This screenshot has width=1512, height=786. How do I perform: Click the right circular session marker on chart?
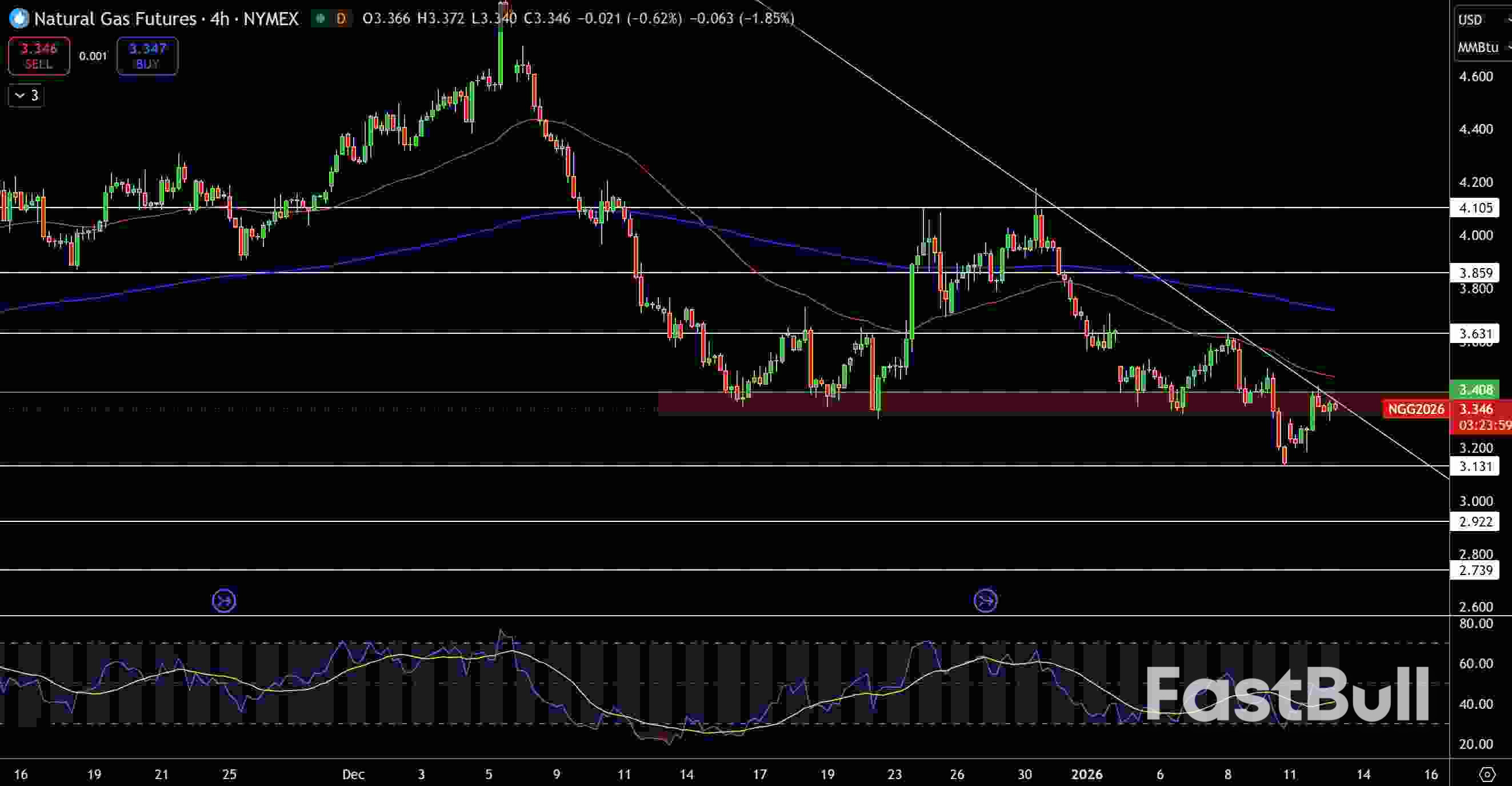point(985,600)
